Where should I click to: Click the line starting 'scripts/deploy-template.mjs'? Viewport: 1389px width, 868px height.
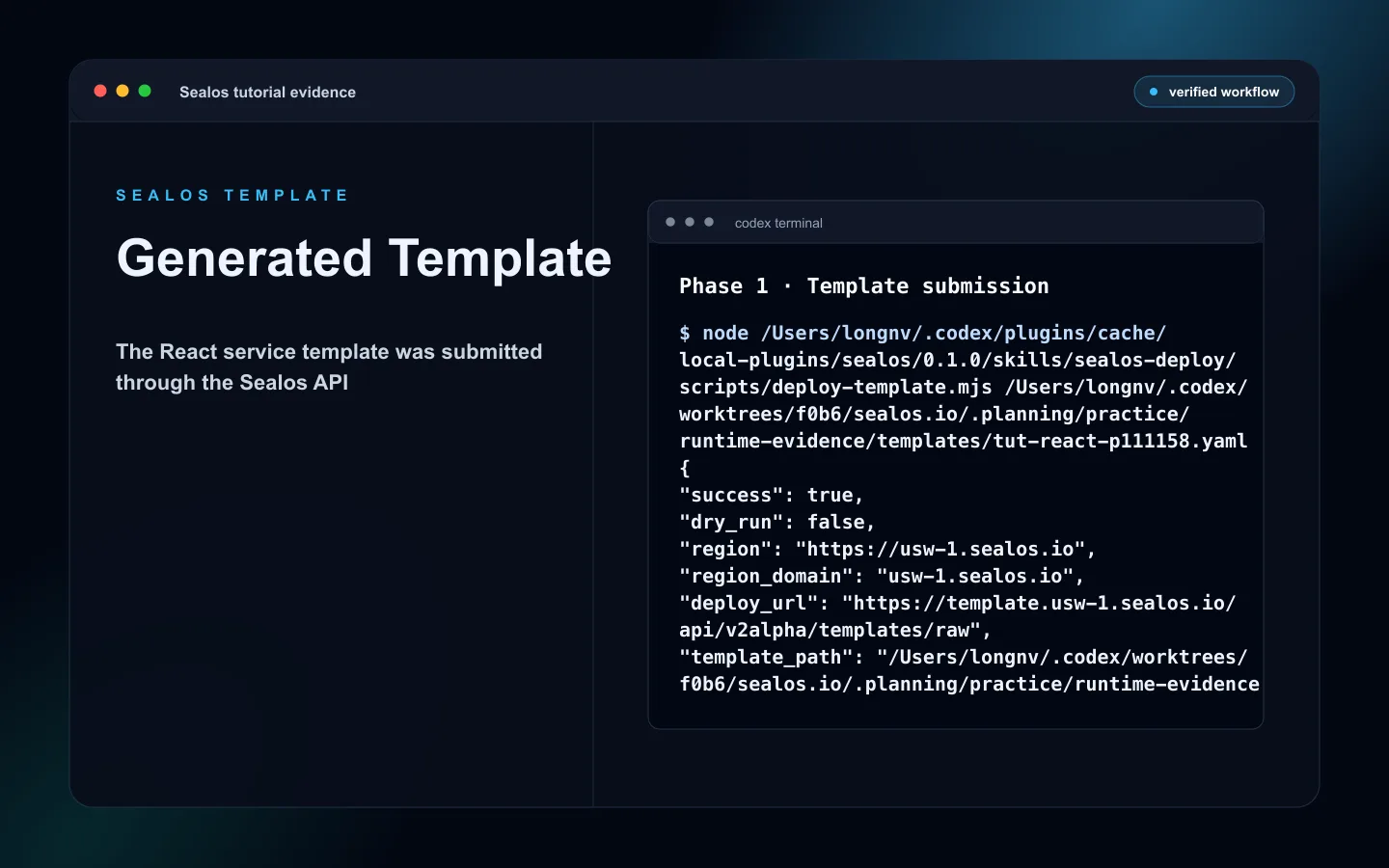point(964,388)
